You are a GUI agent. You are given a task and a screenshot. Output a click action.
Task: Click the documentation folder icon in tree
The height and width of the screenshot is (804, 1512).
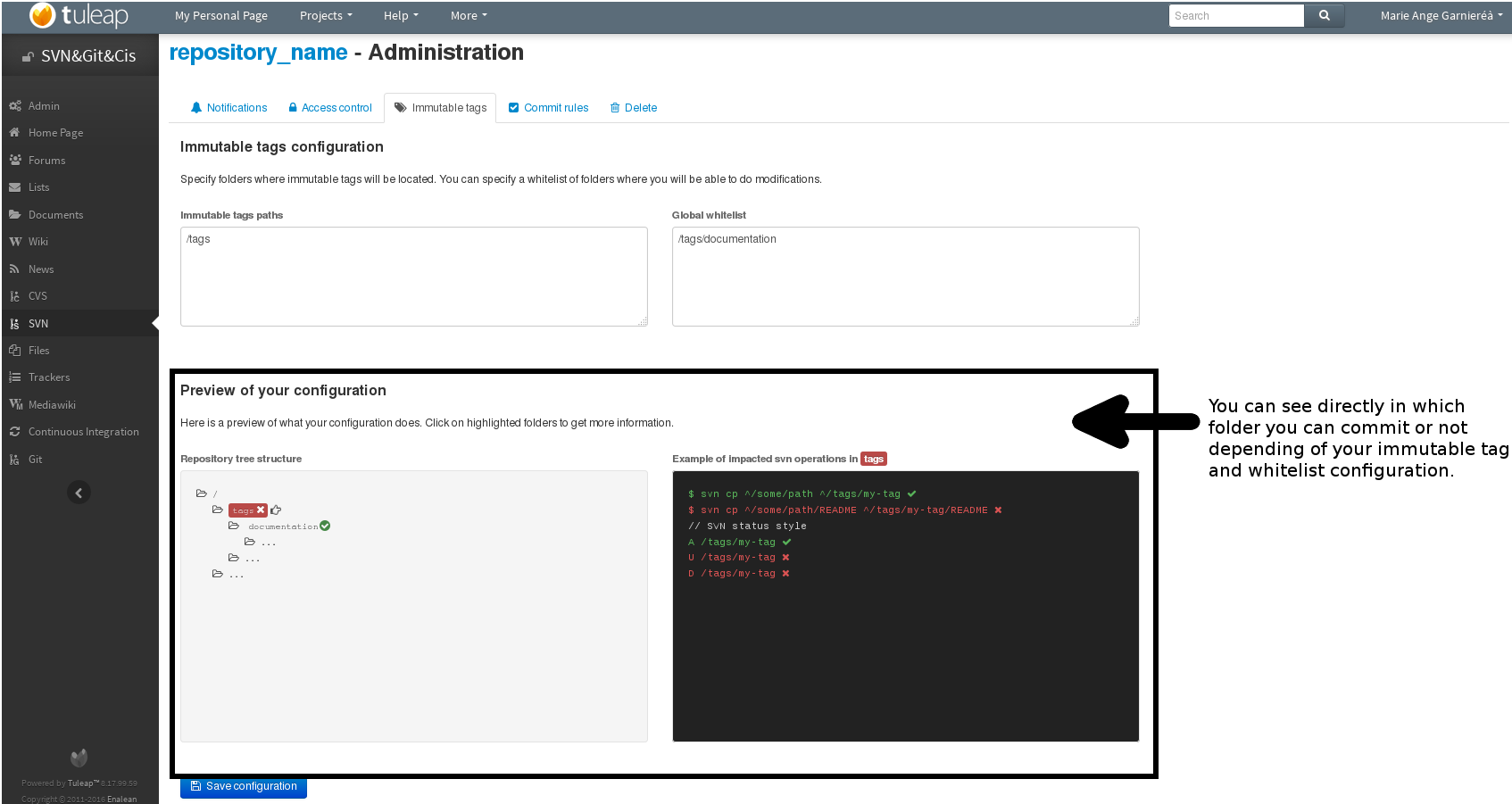click(x=234, y=526)
